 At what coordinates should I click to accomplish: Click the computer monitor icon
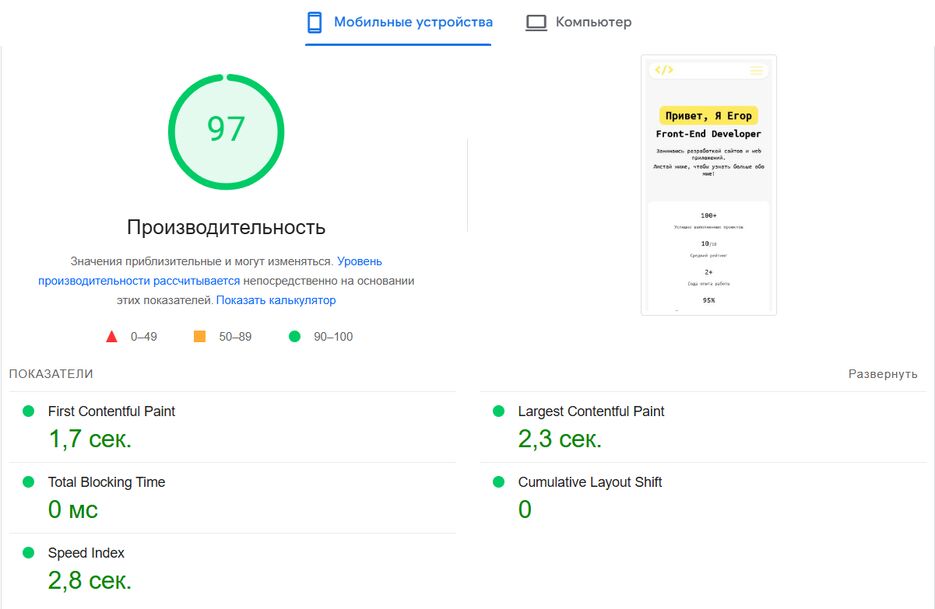(537, 23)
